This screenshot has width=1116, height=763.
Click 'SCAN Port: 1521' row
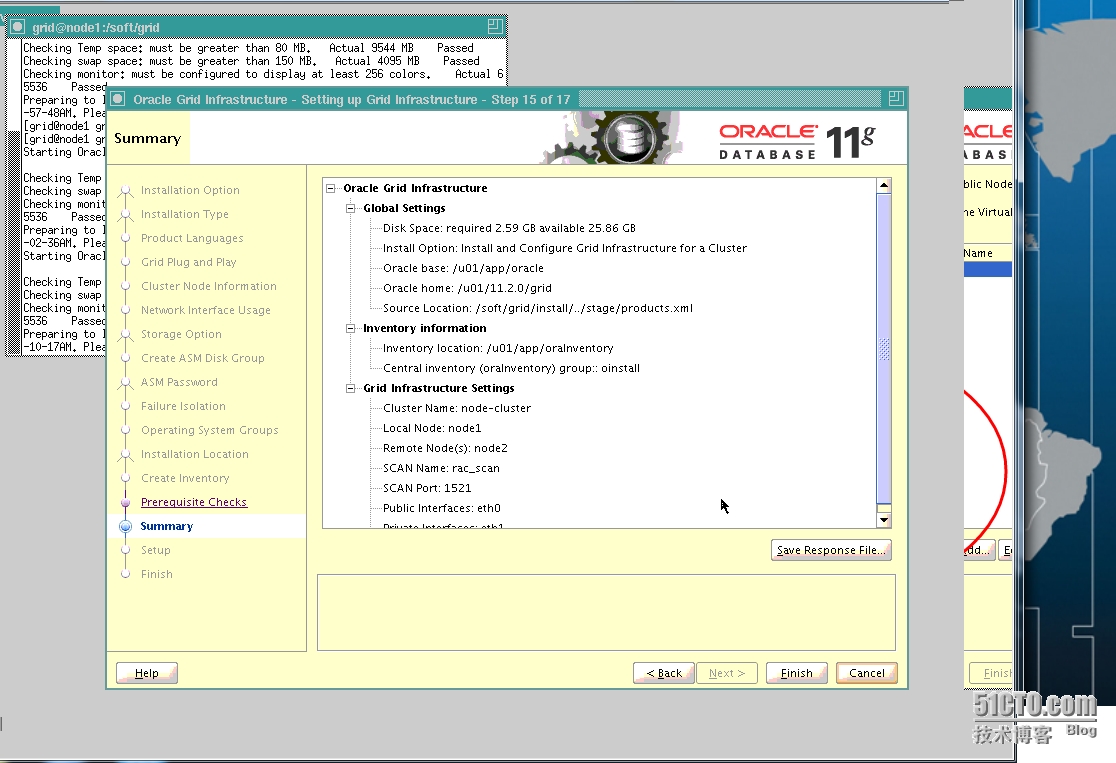[x=426, y=488]
